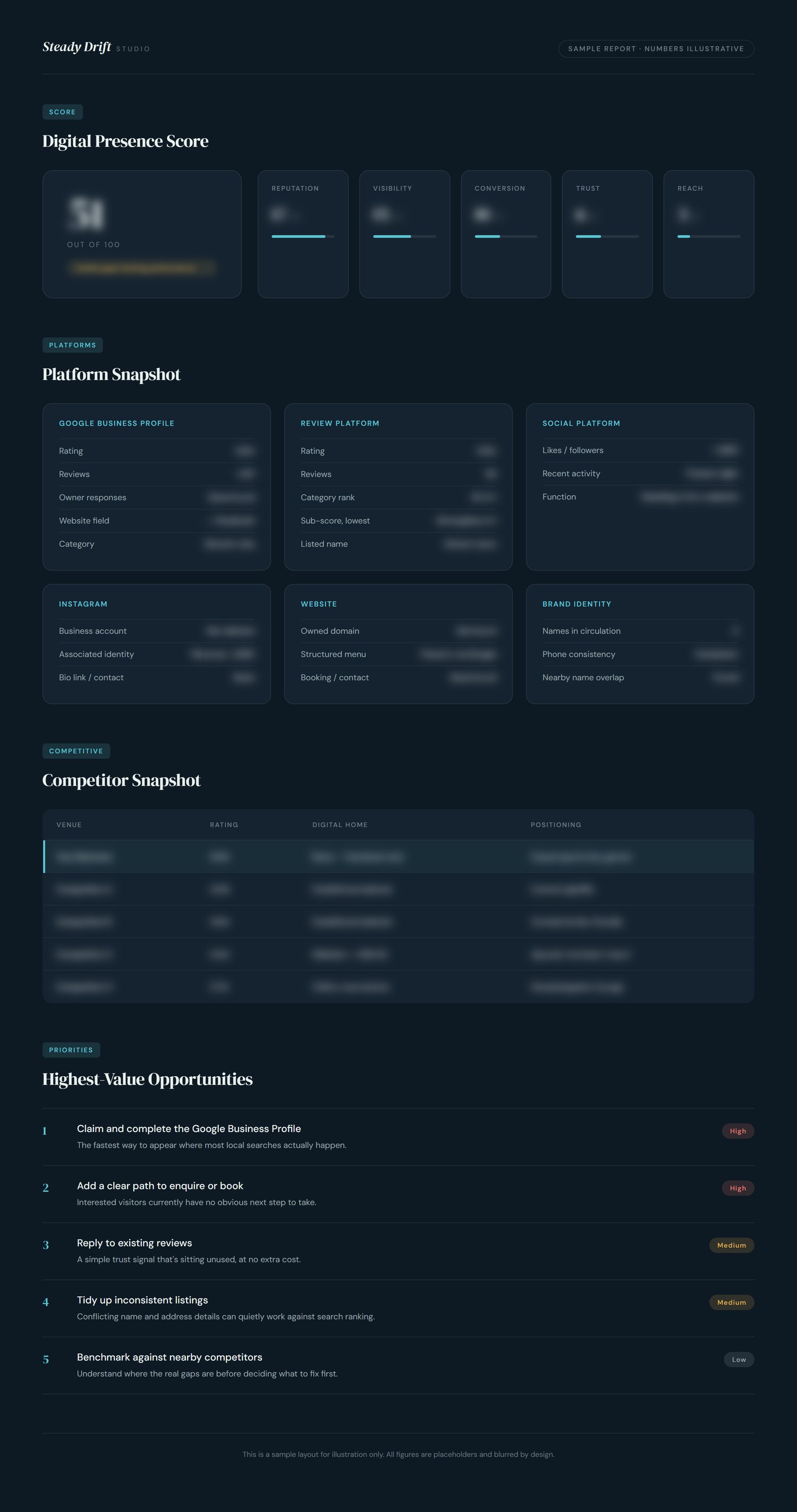The height and width of the screenshot is (1512, 797).
Task: Select the Brand Identity card heading
Action: coord(576,604)
